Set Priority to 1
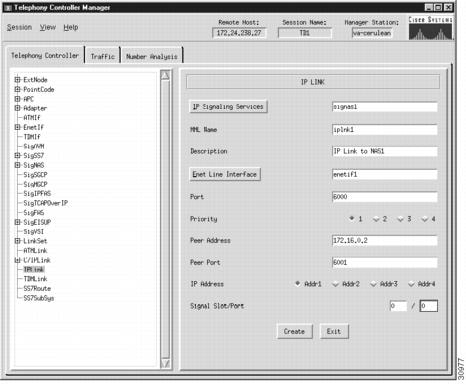 352,219
